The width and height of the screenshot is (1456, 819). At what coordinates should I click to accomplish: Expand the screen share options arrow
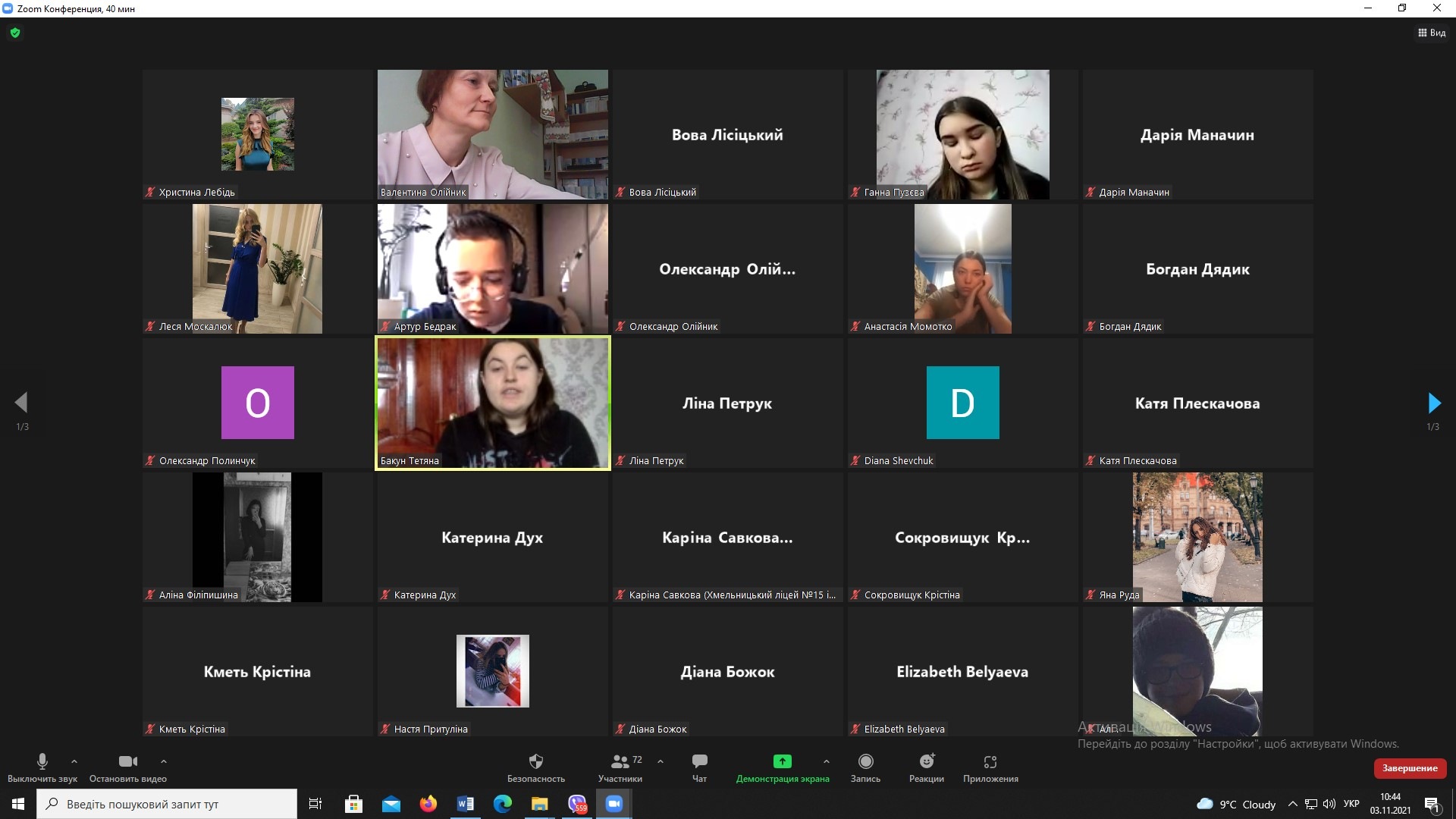coord(826,761)
